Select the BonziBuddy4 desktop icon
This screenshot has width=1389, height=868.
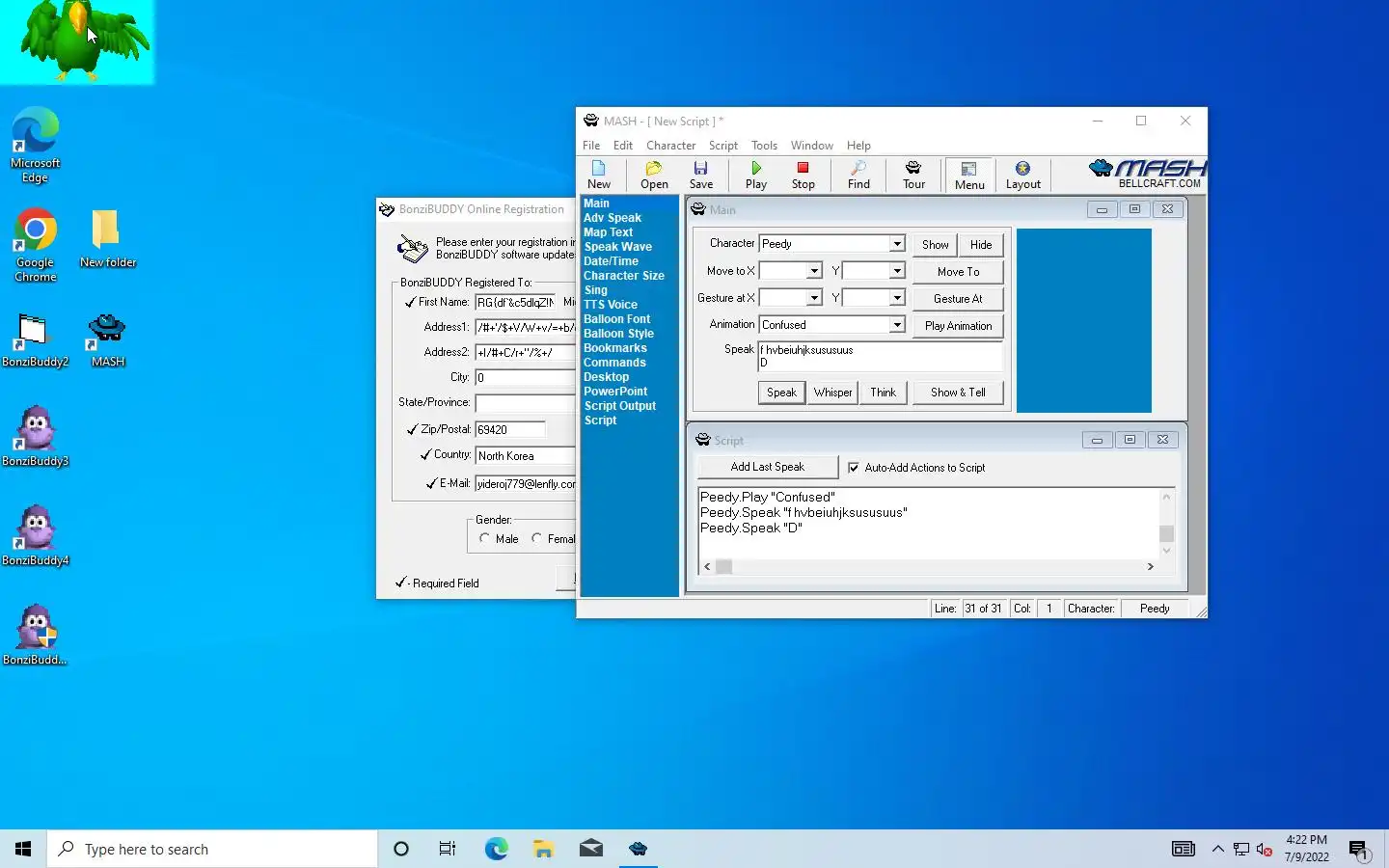tap(35, 535)
